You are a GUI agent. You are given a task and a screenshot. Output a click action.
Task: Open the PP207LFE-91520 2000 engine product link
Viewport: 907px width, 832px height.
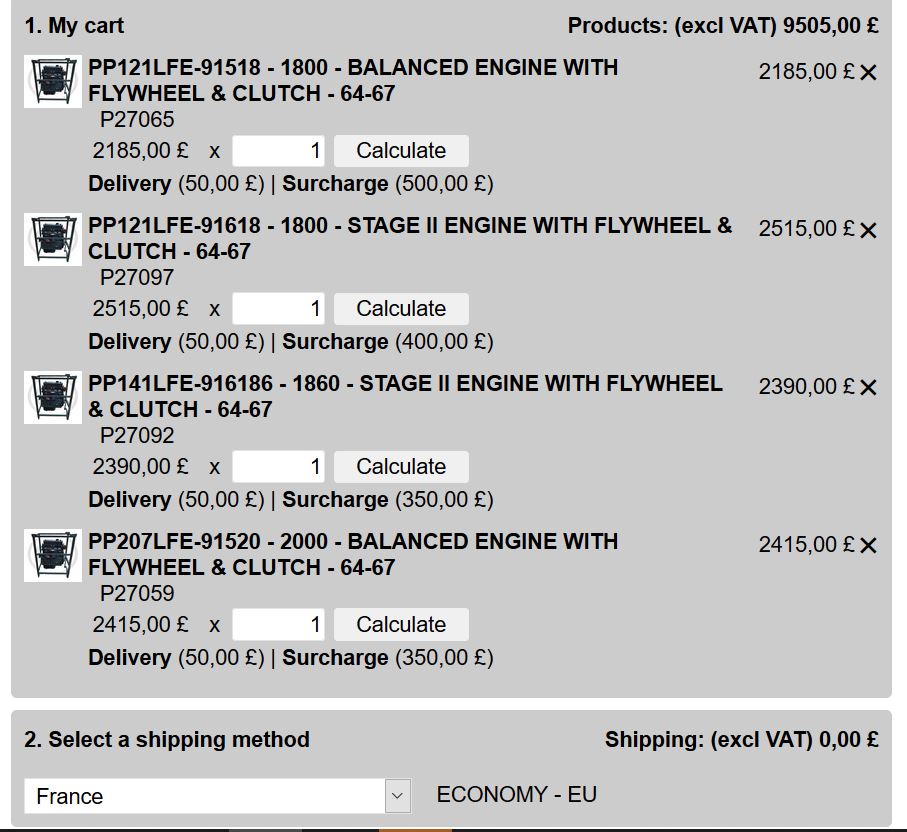click(353, 554)
